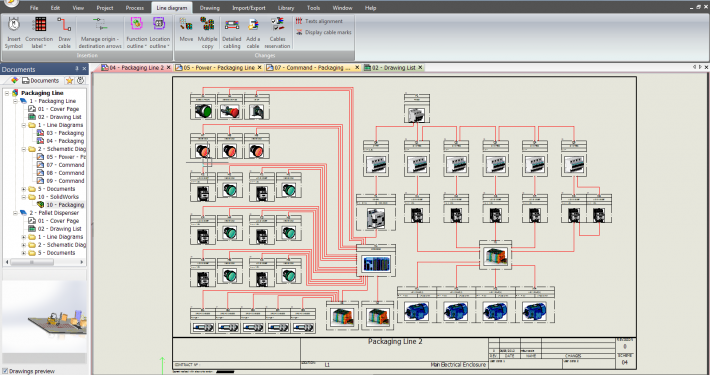Open Cables reservation
The image size is (710, 375).
coord(277,32)
